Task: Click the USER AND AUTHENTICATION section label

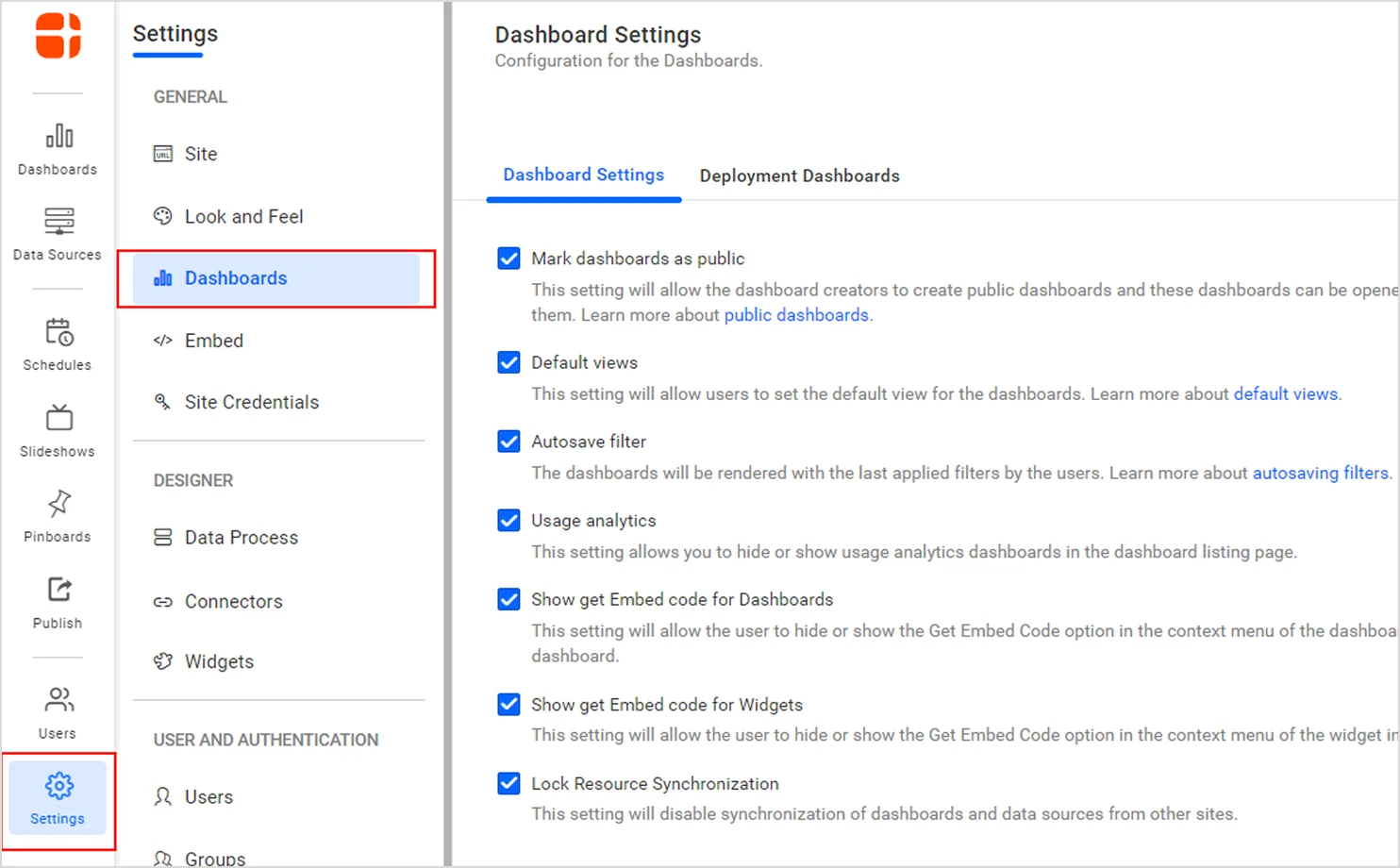Action: pos(266,740)
